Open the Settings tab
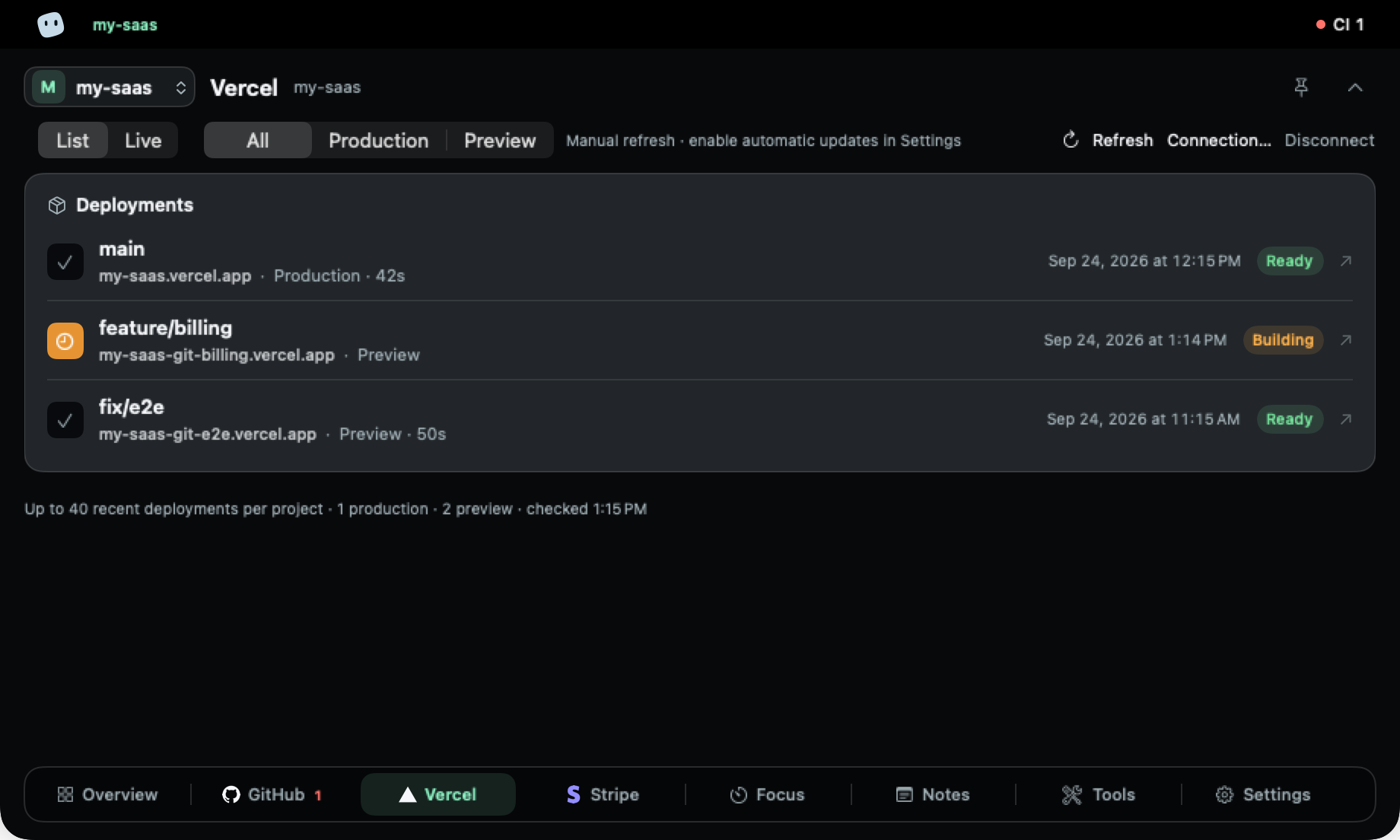This screenshot has width=1400, height=840. 1263,794
